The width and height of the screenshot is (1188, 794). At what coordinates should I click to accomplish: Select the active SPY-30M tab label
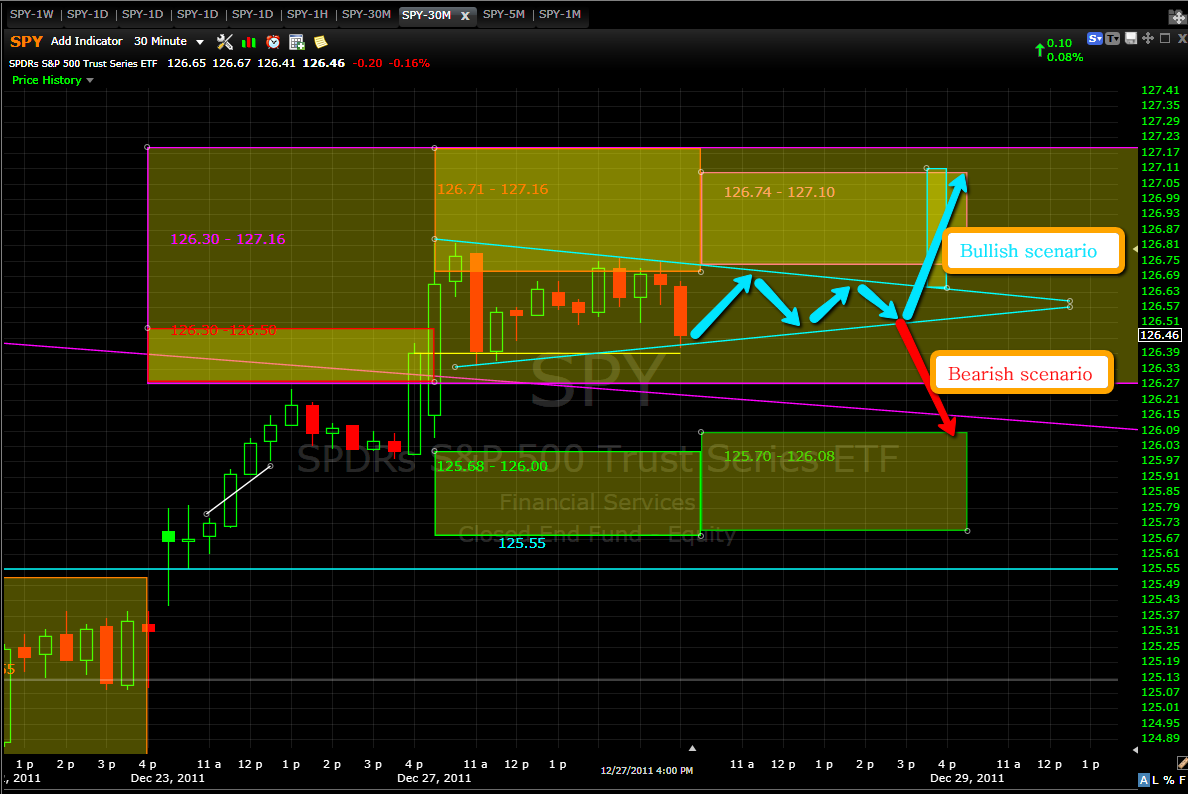(427, 15)
